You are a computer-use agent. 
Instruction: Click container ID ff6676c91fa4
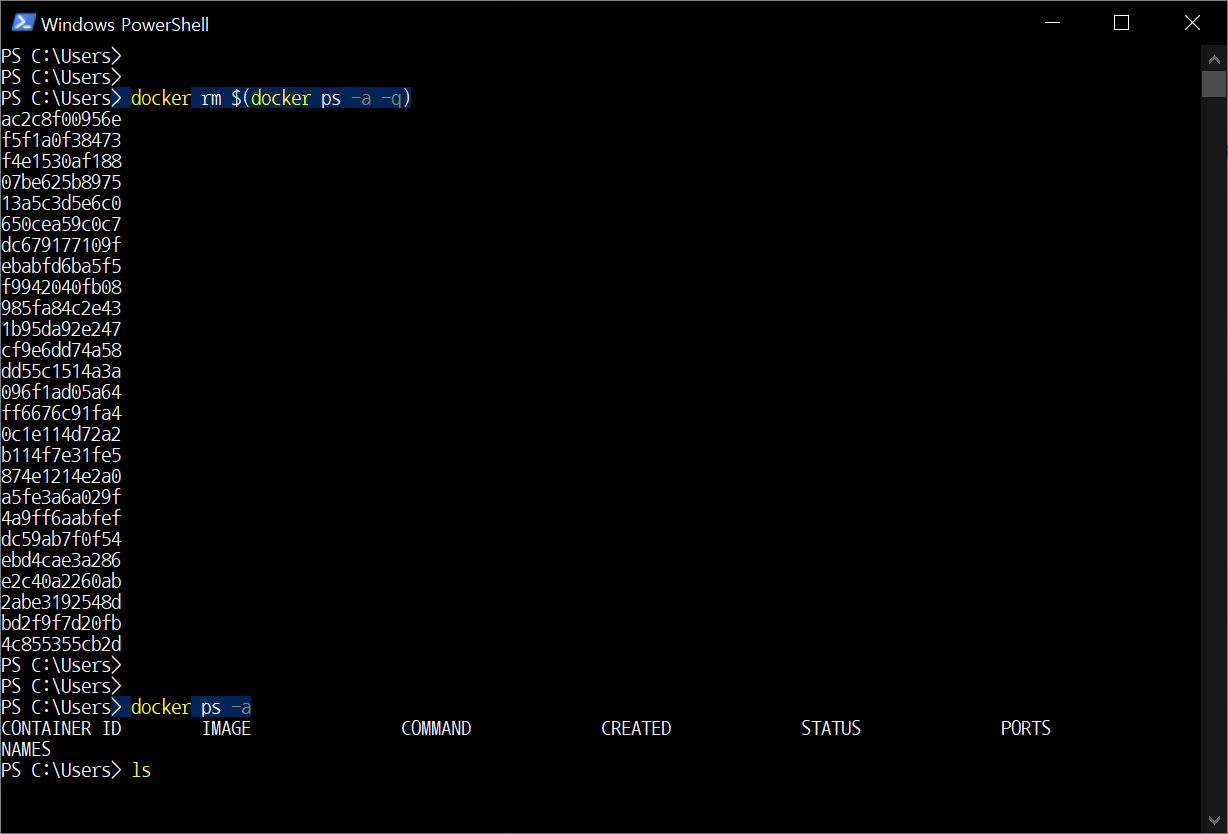point(62,413)
